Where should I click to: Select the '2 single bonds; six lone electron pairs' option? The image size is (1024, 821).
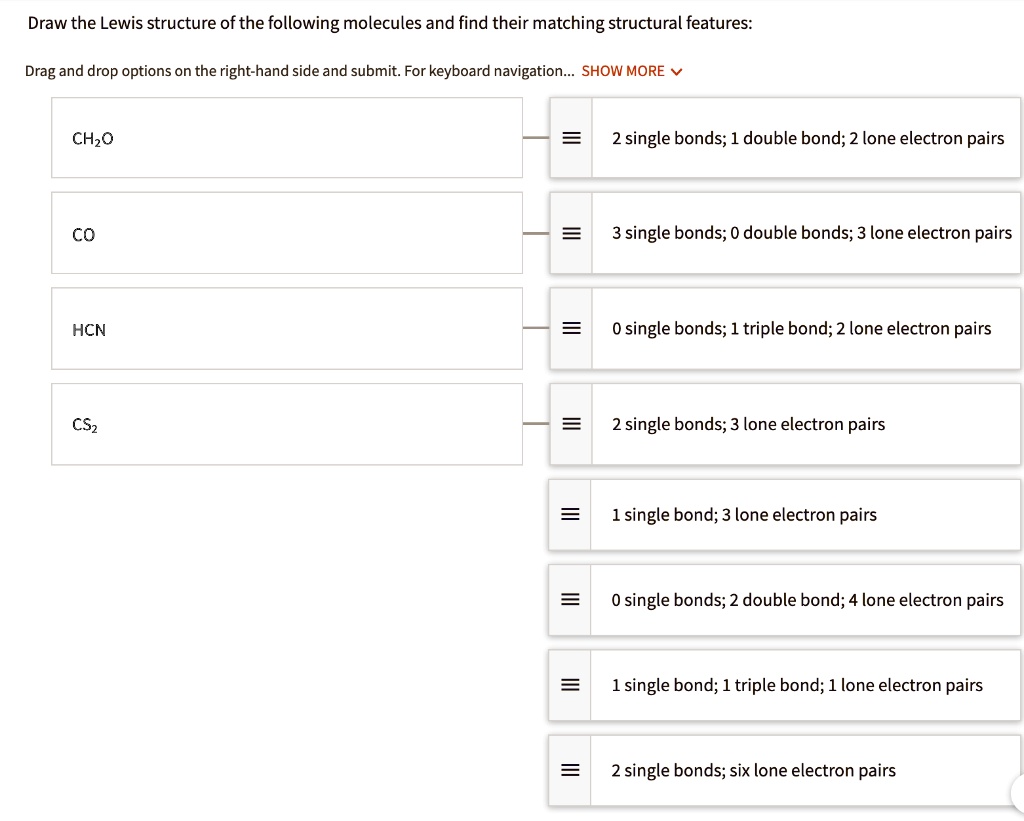coord(753,769)
